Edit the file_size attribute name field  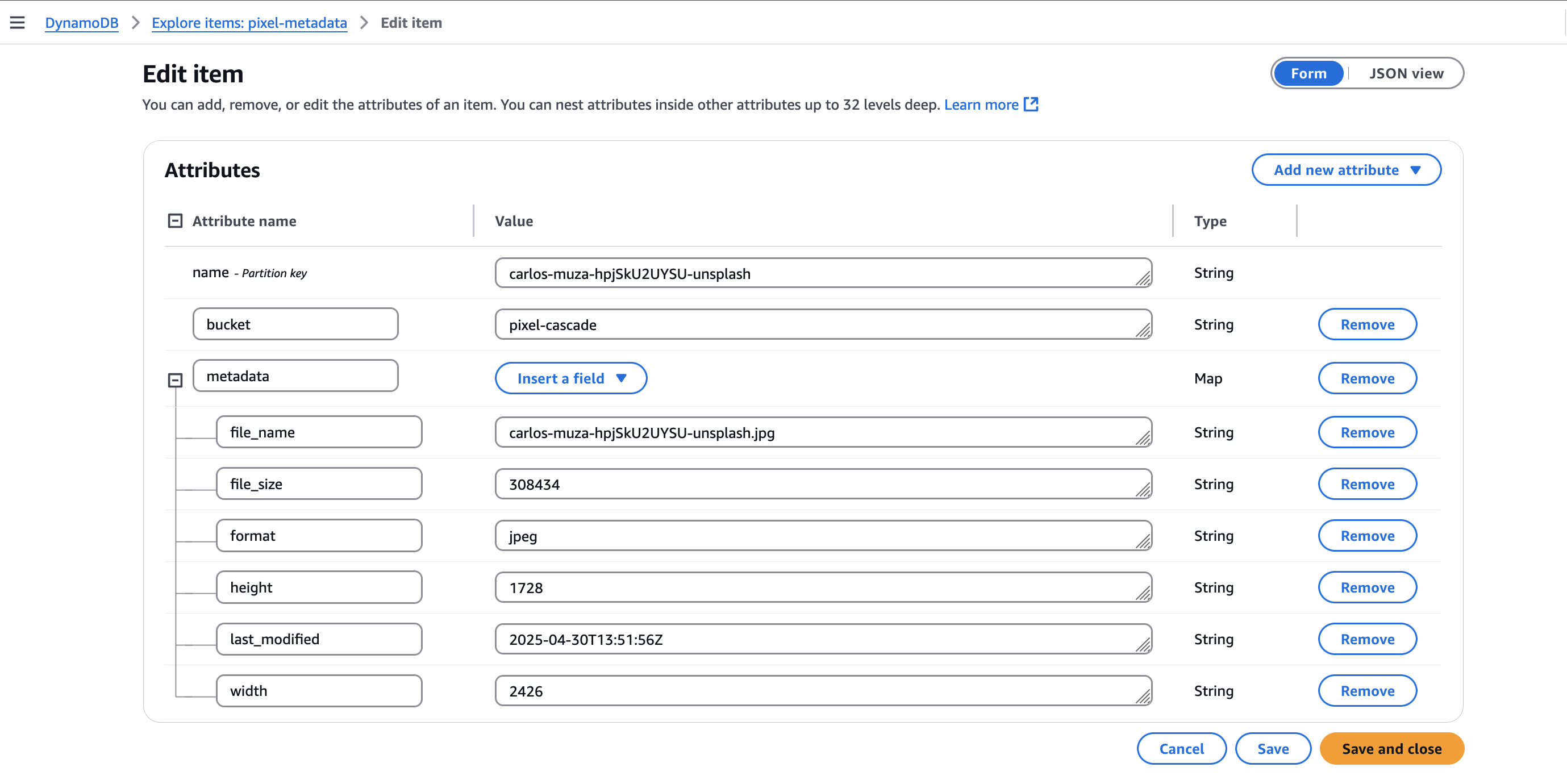319,484
